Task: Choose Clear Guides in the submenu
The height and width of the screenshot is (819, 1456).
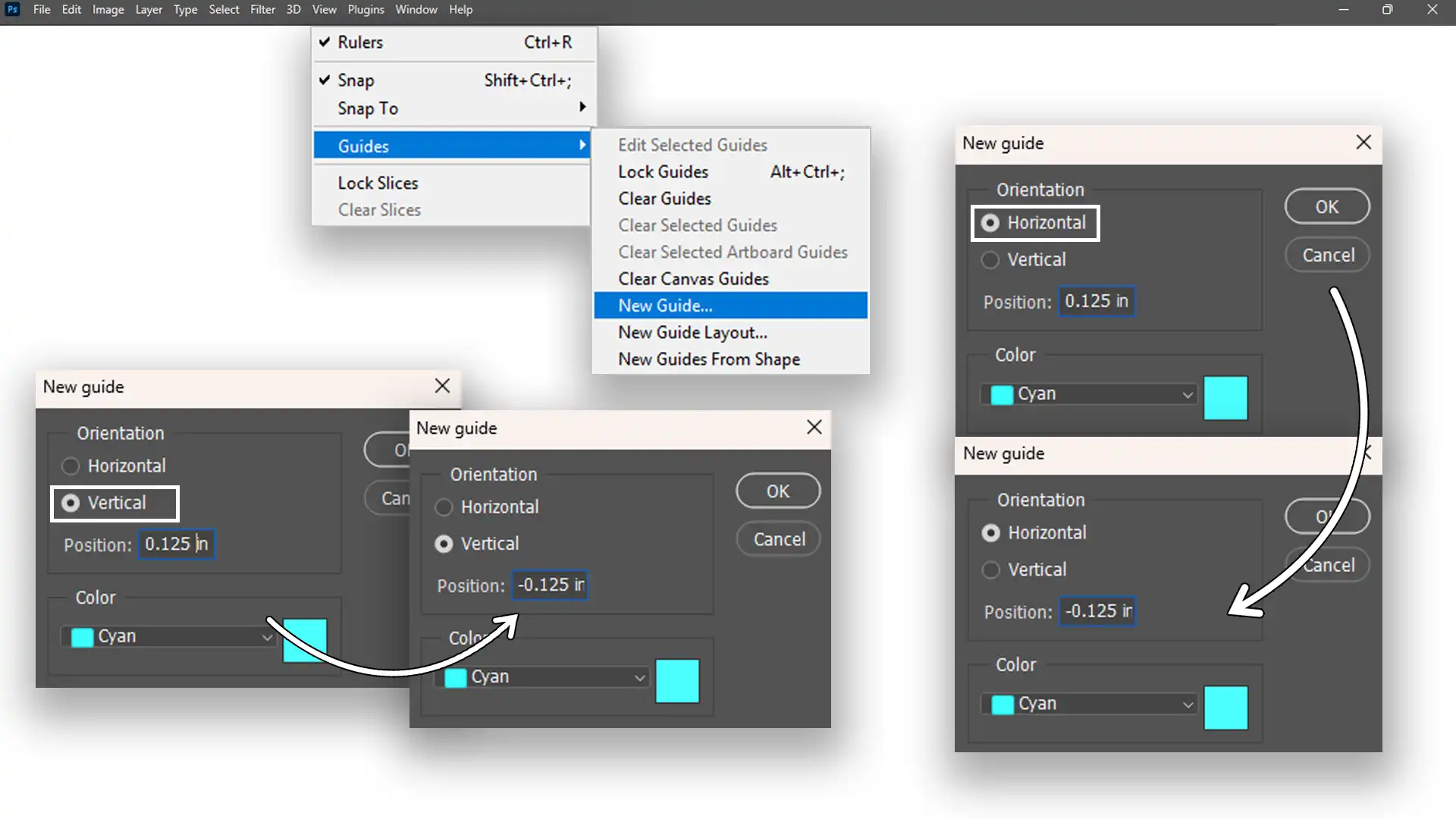Action: [x=731, y=199]
